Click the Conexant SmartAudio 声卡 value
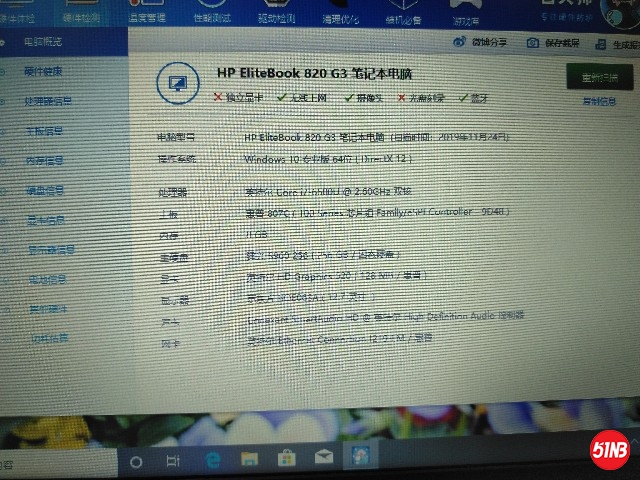The image size is (640, 480). tap(386, 318)
